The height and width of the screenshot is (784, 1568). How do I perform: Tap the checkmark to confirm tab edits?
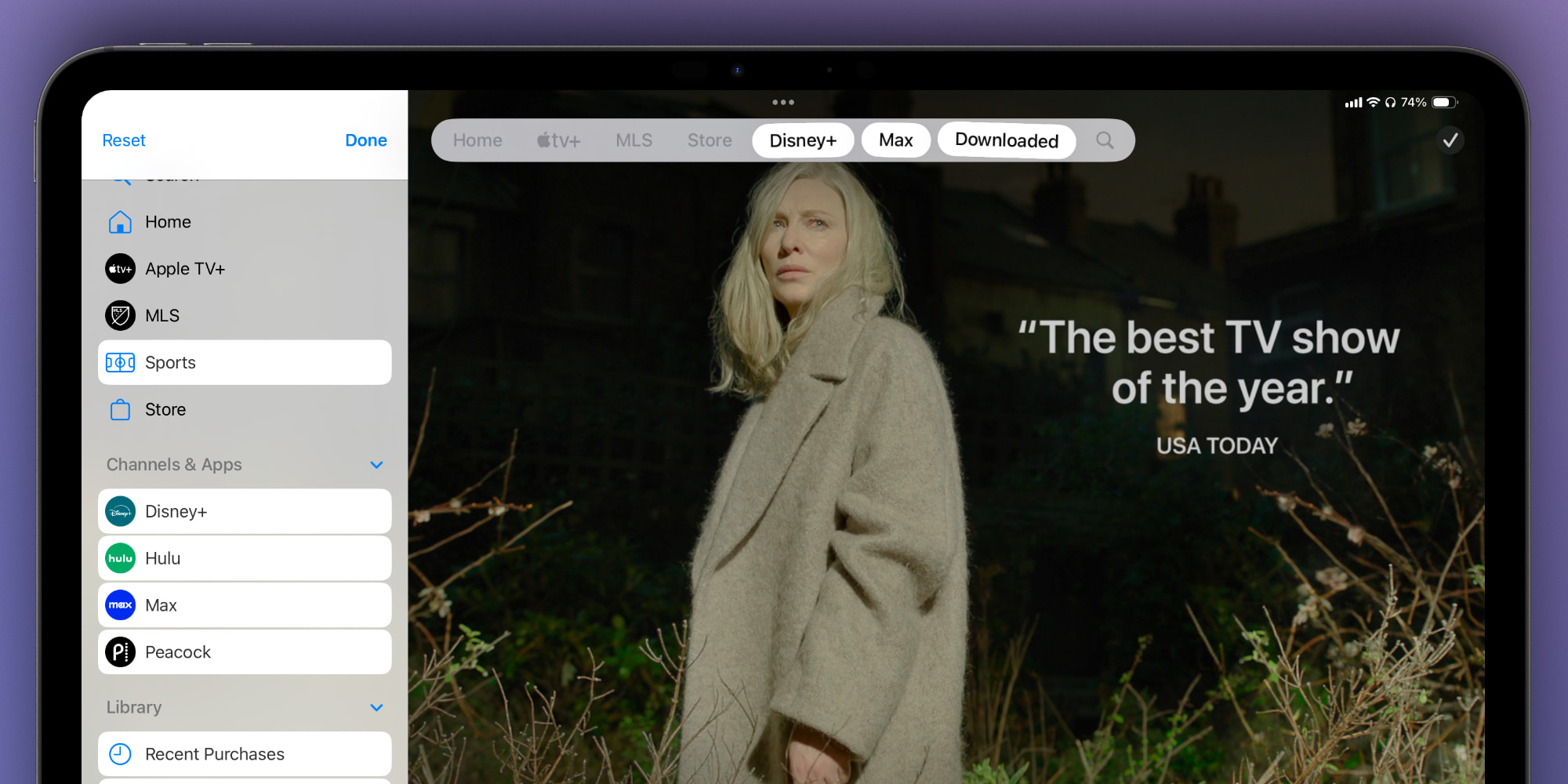click(x=1450, y=140)
